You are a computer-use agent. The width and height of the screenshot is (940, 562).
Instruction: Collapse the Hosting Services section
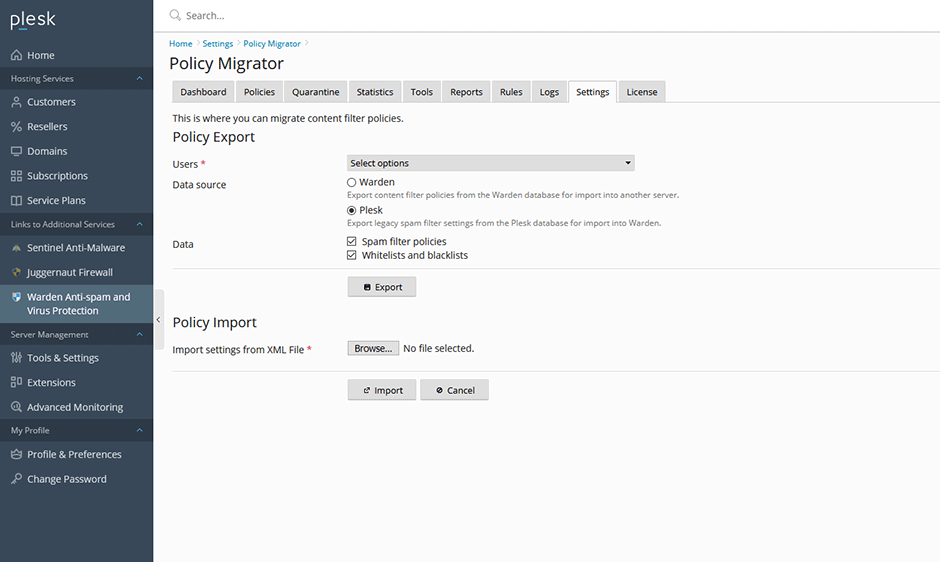coord(140,79)
